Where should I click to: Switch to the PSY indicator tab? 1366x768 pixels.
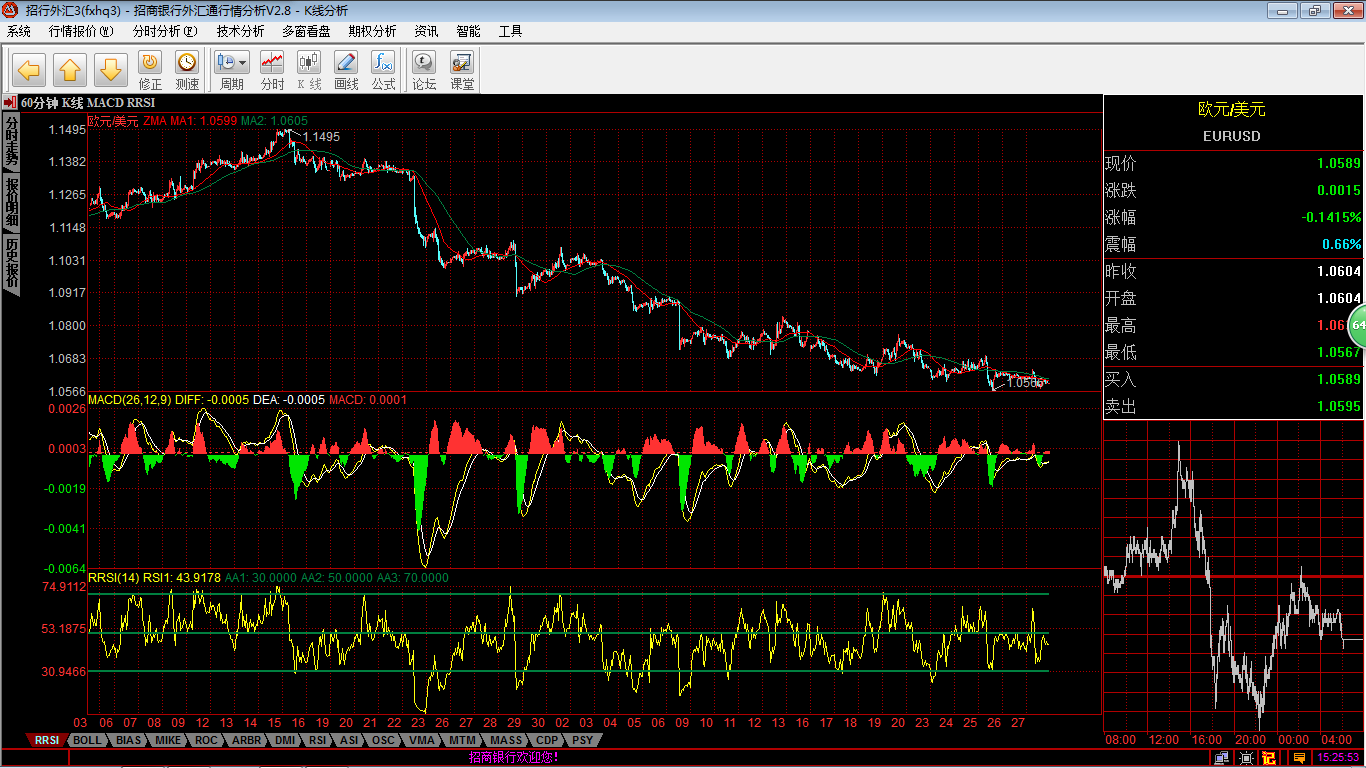[x=582, y=740]
